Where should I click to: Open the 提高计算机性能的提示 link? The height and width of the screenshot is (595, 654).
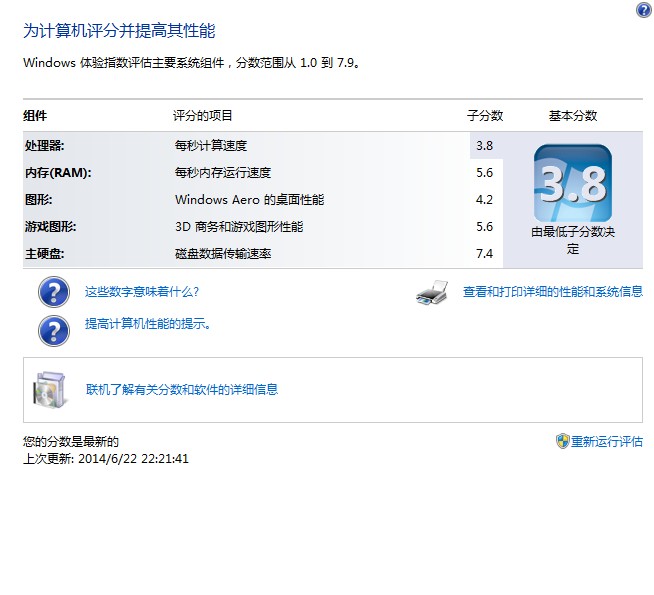[x=147, y=324]
